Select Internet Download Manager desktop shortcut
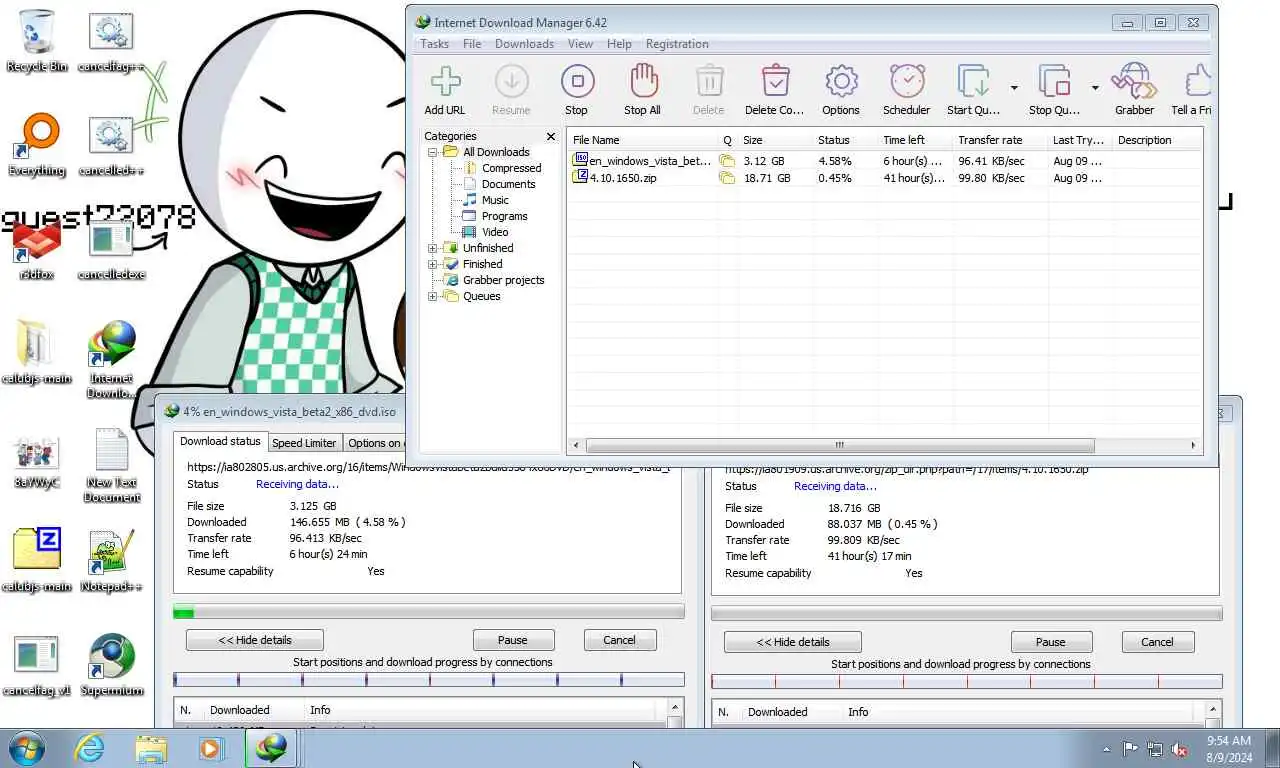The height and width of the screenshot is (768, 1280). coord(112,360)
